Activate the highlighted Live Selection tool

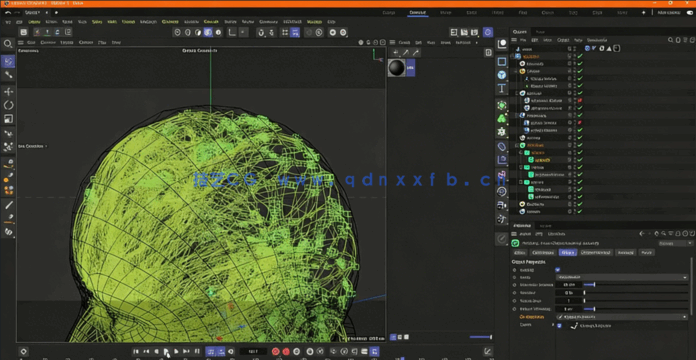8,61
